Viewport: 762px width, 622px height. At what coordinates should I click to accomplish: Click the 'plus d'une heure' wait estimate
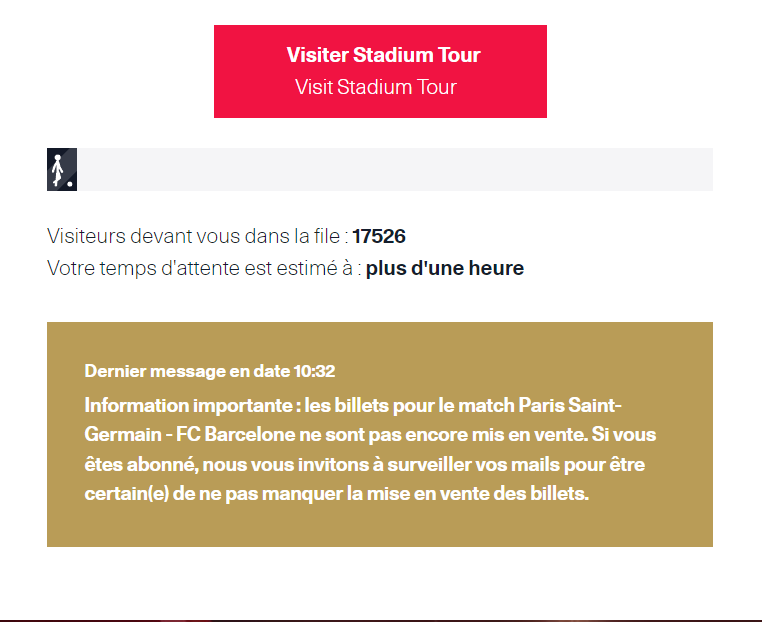[x=445, y=268]
